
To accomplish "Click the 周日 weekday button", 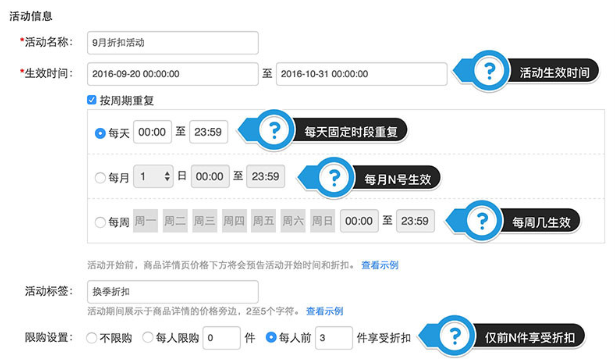I will [x=322, y=221].
